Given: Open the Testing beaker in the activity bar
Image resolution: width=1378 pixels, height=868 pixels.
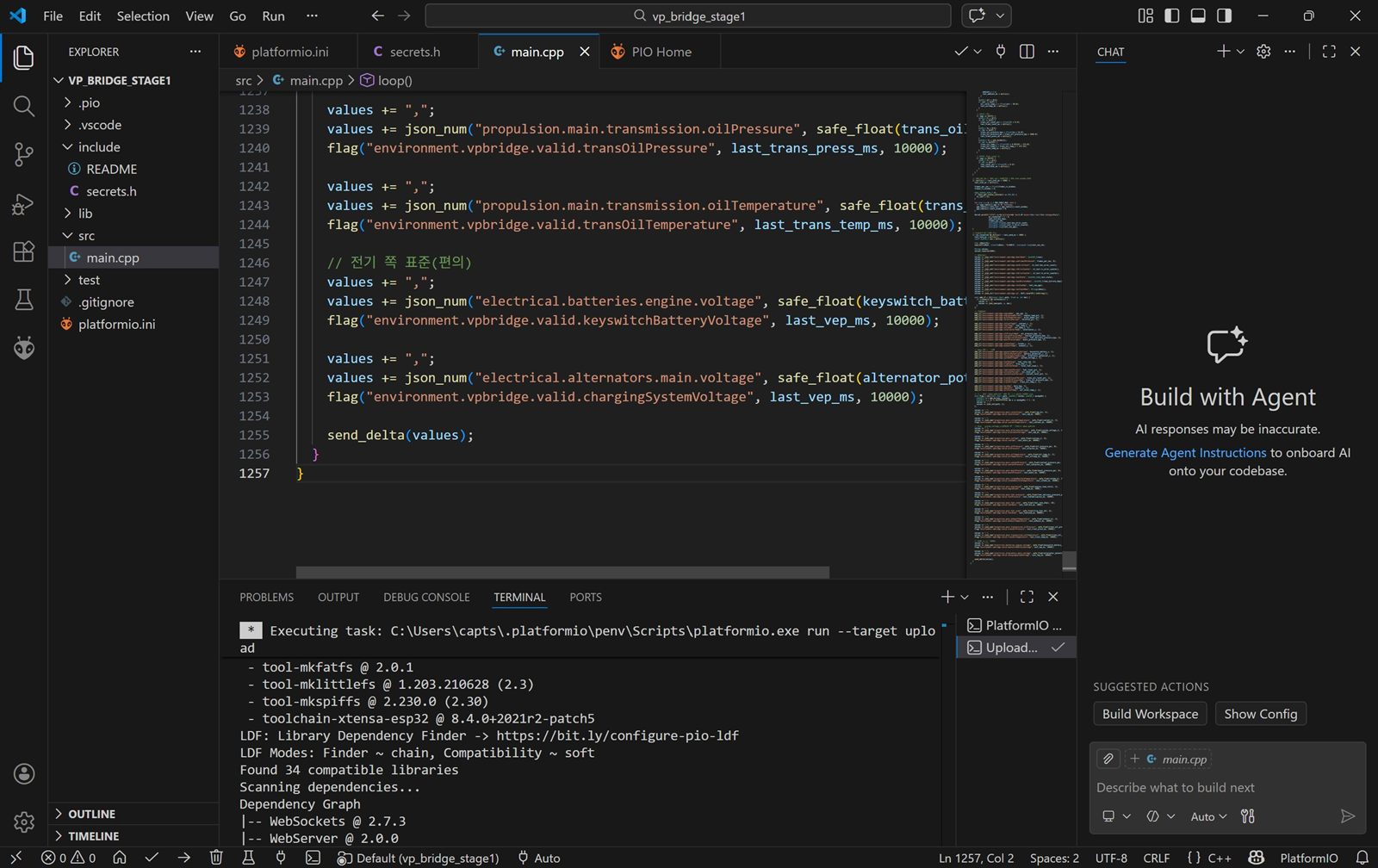Looking at the screenshot, I should tap(23, 300).
